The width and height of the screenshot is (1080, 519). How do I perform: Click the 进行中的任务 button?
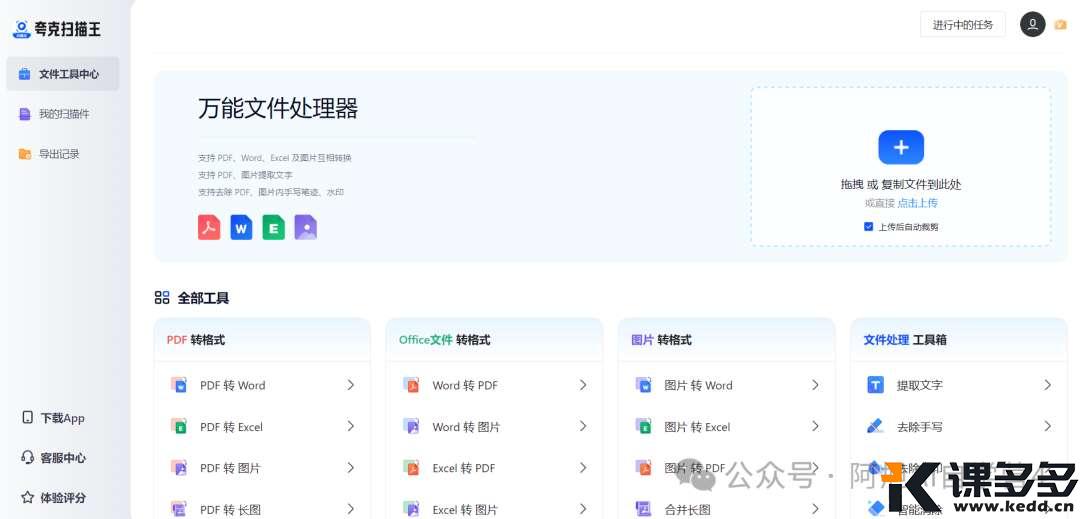point(962,25)
